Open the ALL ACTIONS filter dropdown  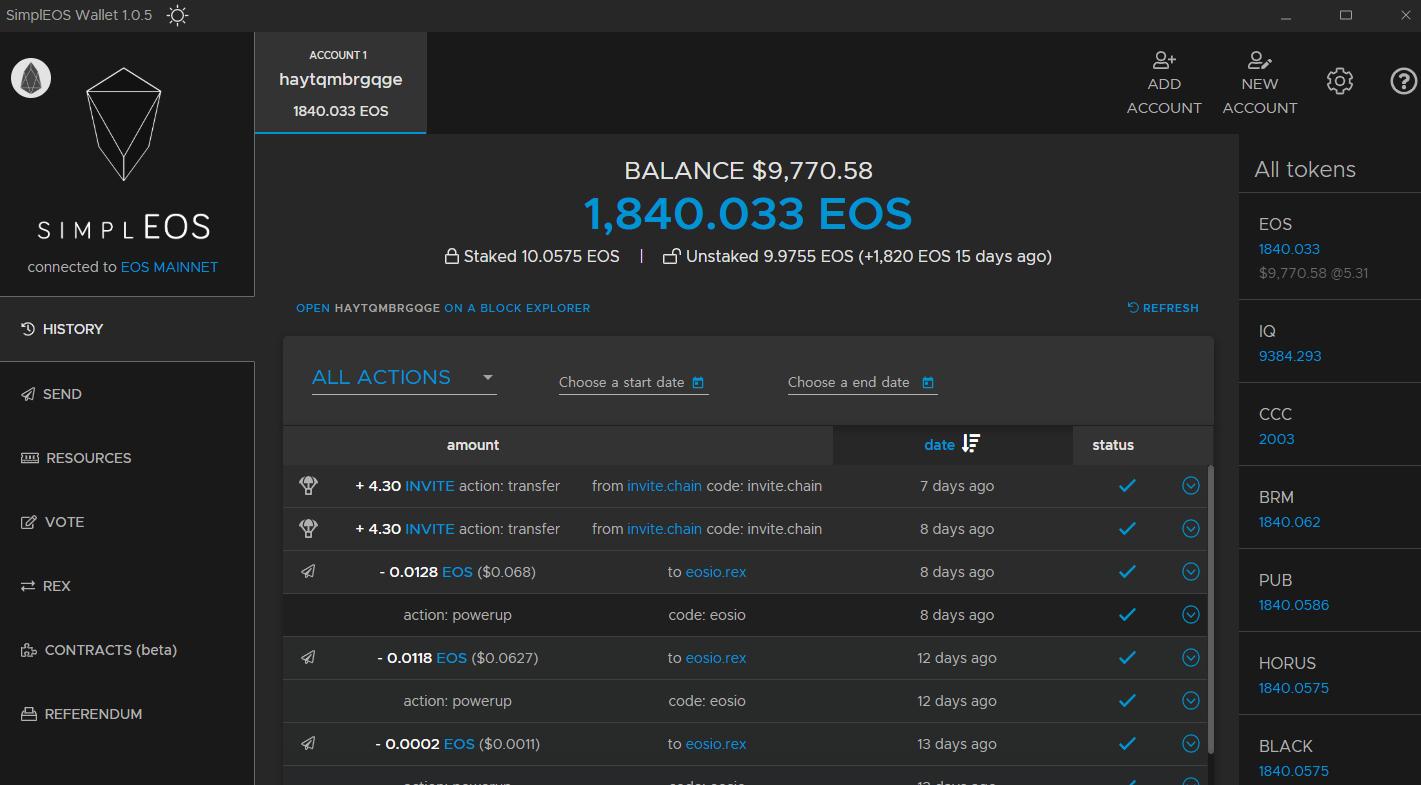[x=404, y=378]
